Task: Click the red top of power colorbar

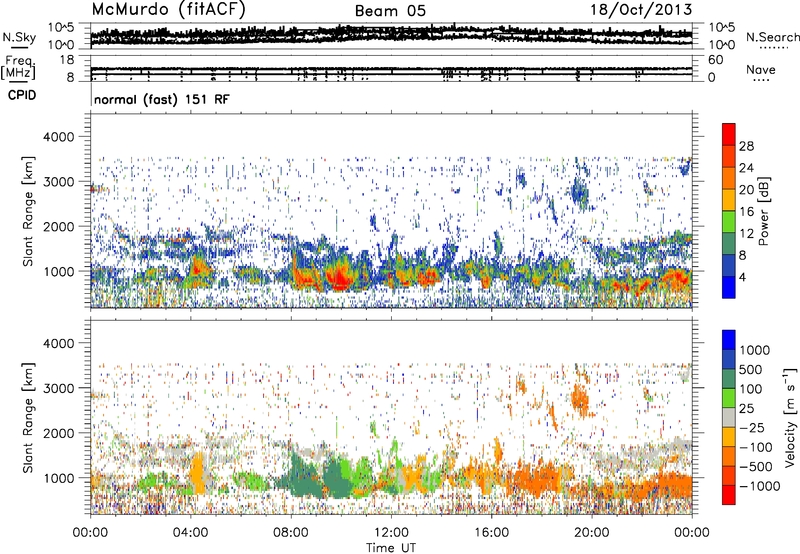Action: click(729, 134)
